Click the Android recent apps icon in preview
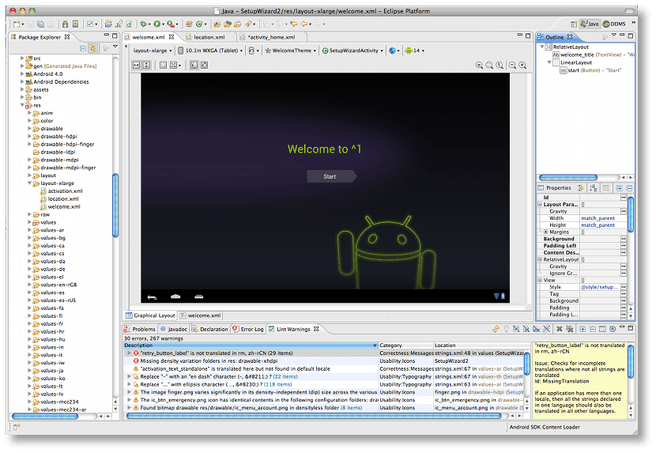The height and width of the screenshot is (453, 656). click(199, 297)
